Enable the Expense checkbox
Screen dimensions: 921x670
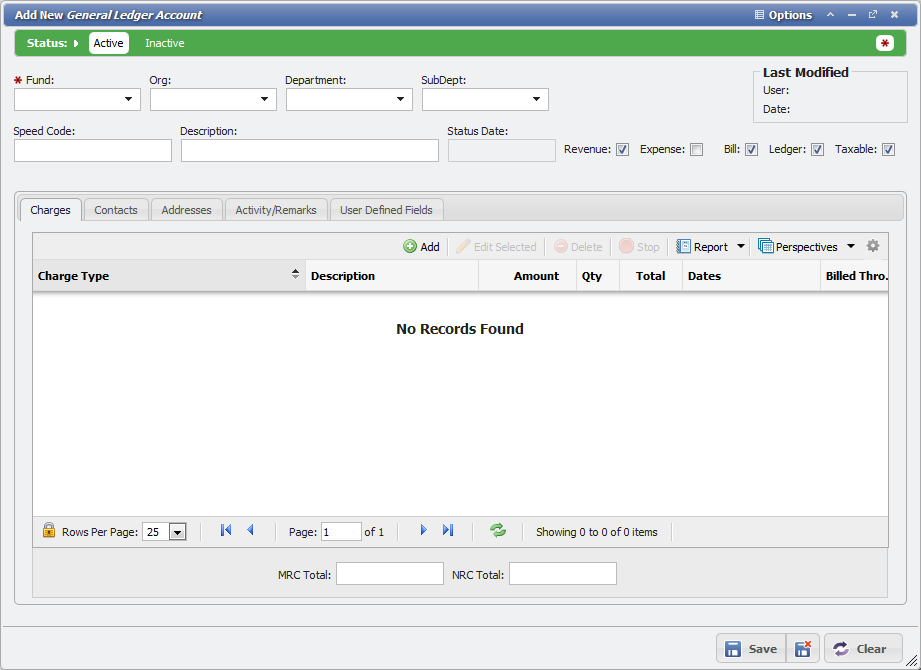point(695,148)
